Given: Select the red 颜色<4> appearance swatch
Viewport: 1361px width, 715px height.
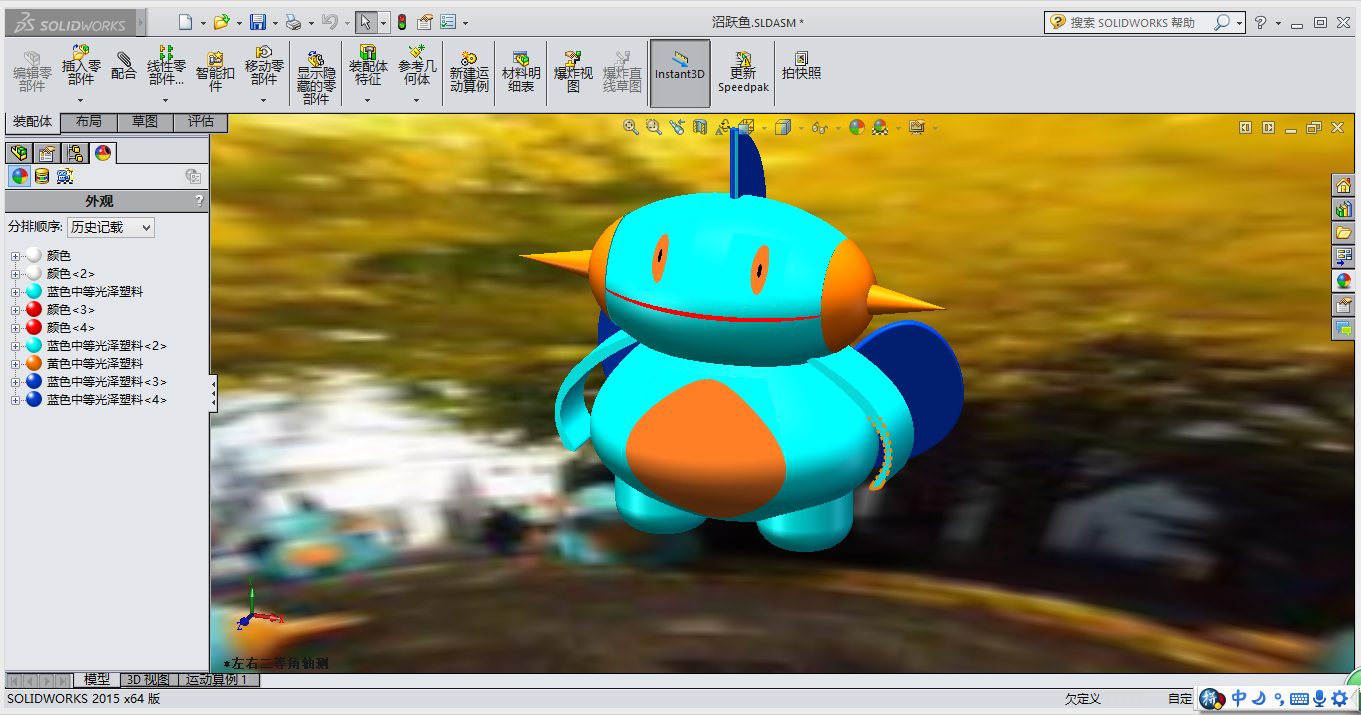Looking at the screenshot, I should [34, 328].
